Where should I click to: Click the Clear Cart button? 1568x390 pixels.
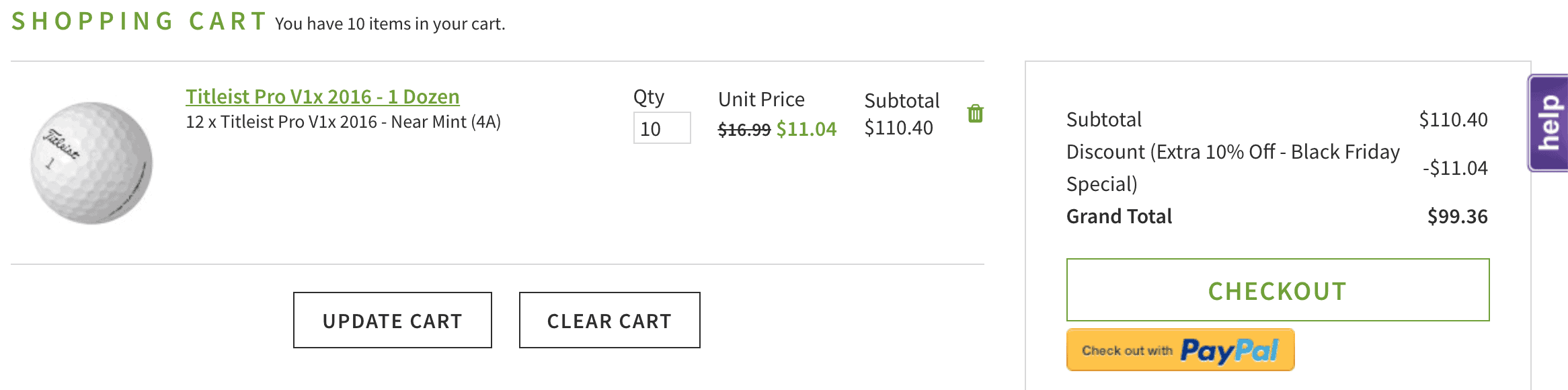pos(610,320)
